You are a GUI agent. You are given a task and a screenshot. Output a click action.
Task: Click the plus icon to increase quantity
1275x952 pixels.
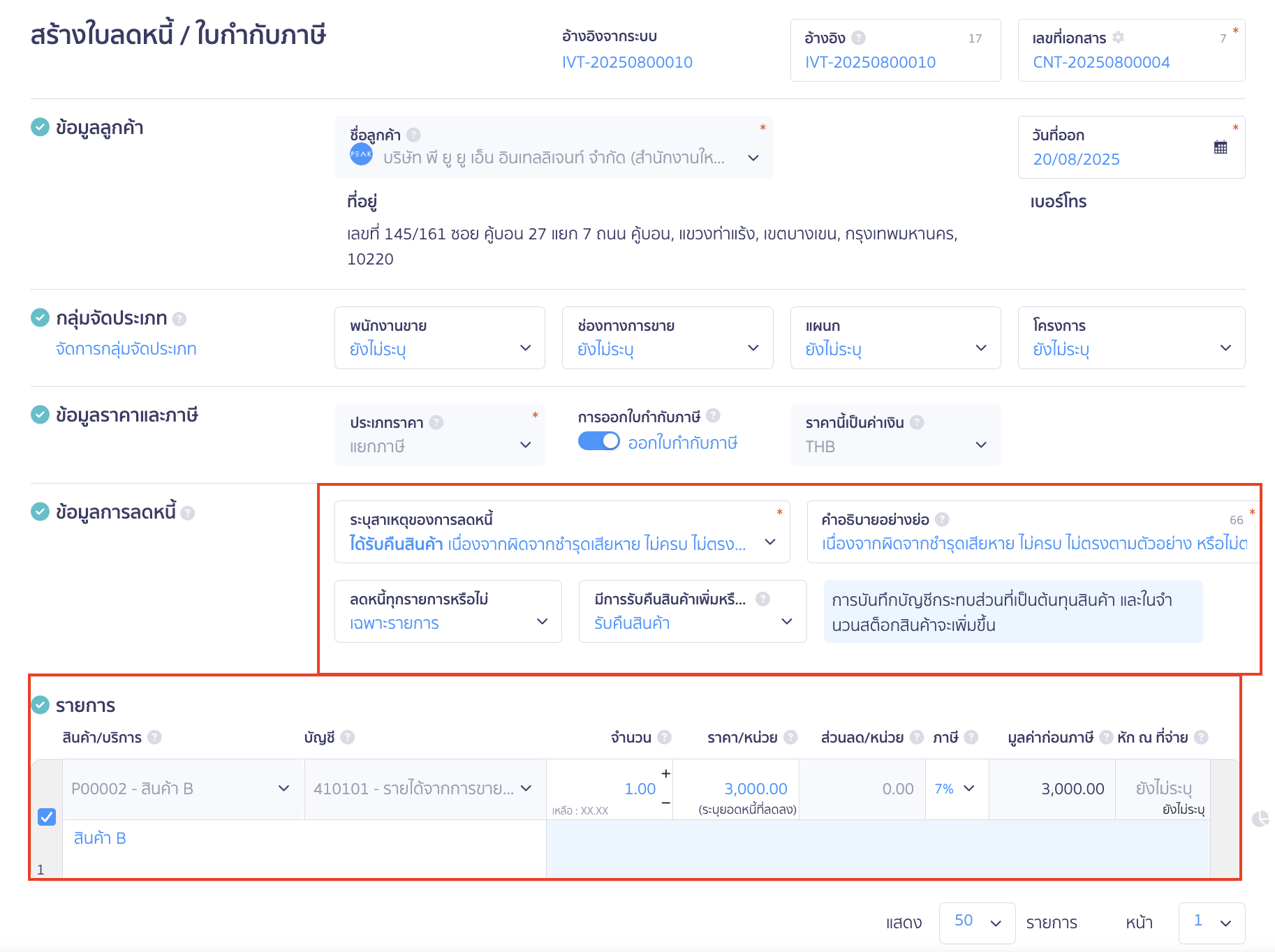click(665, 773)
